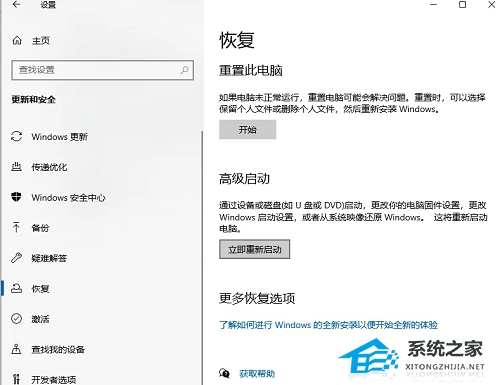This screenshot has width=500, height=385.
Task: Click the 备份 upload arrow icon
Action: (16, 227)
